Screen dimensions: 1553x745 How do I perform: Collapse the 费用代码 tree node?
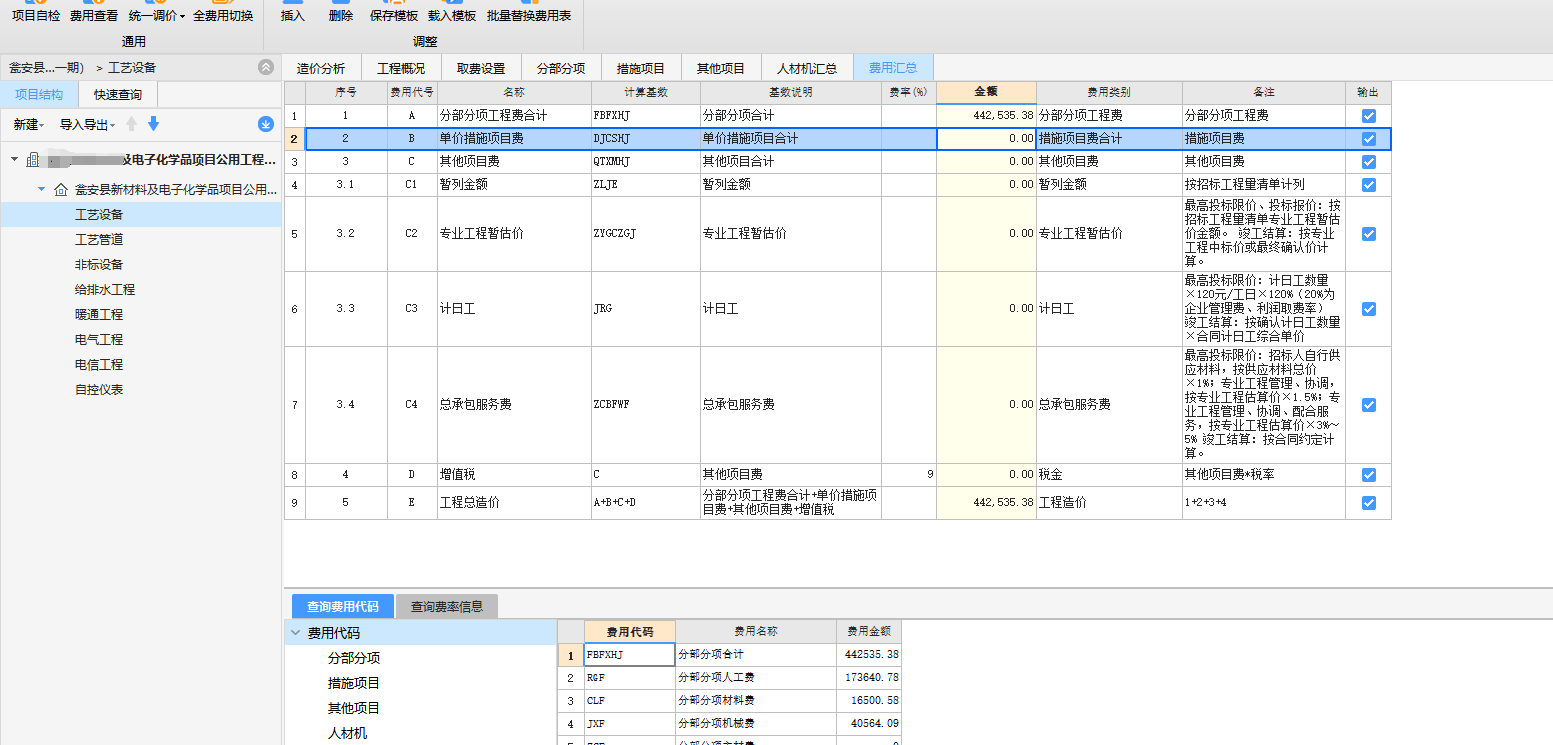pos(296,633)
